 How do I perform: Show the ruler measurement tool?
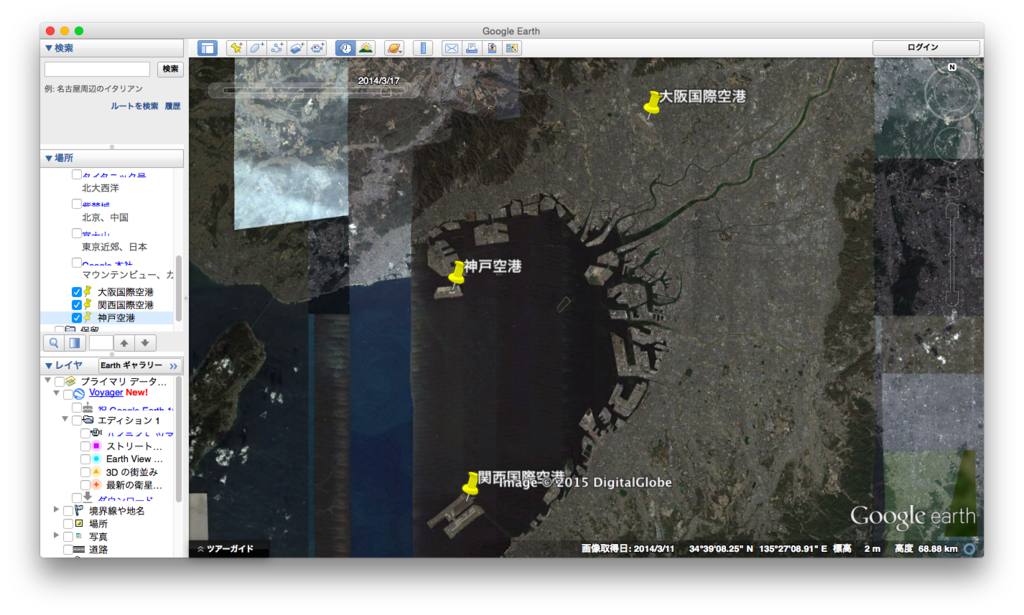pyautogui.click(x=423, y=48)
